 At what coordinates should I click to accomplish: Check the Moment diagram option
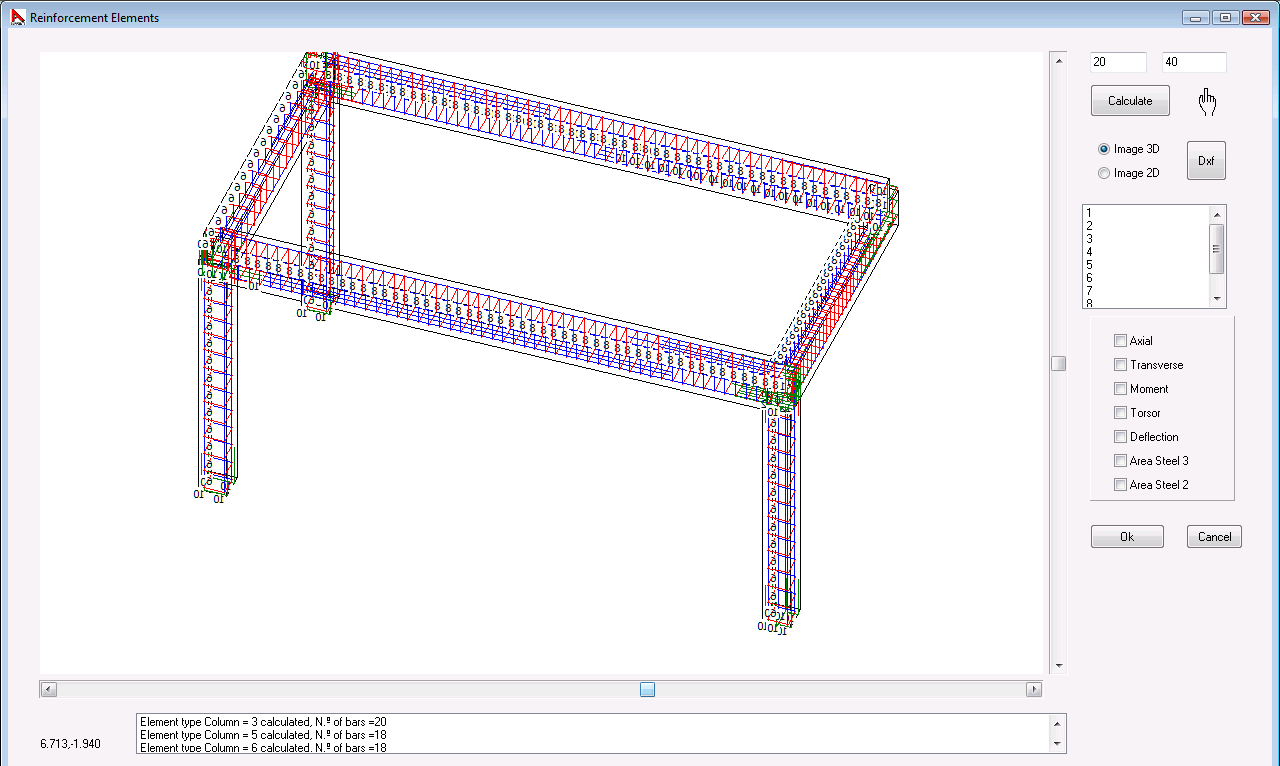[1120, 389]
